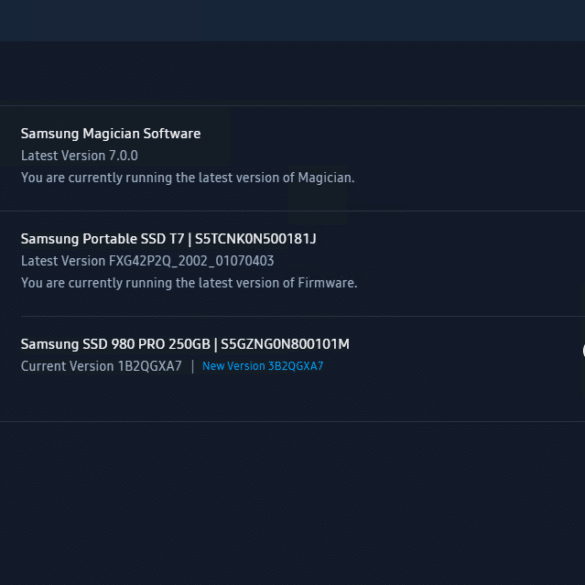Click the blue 3B2QGXA7 version code
Screen dimensions: 585x585
[296, 366]
